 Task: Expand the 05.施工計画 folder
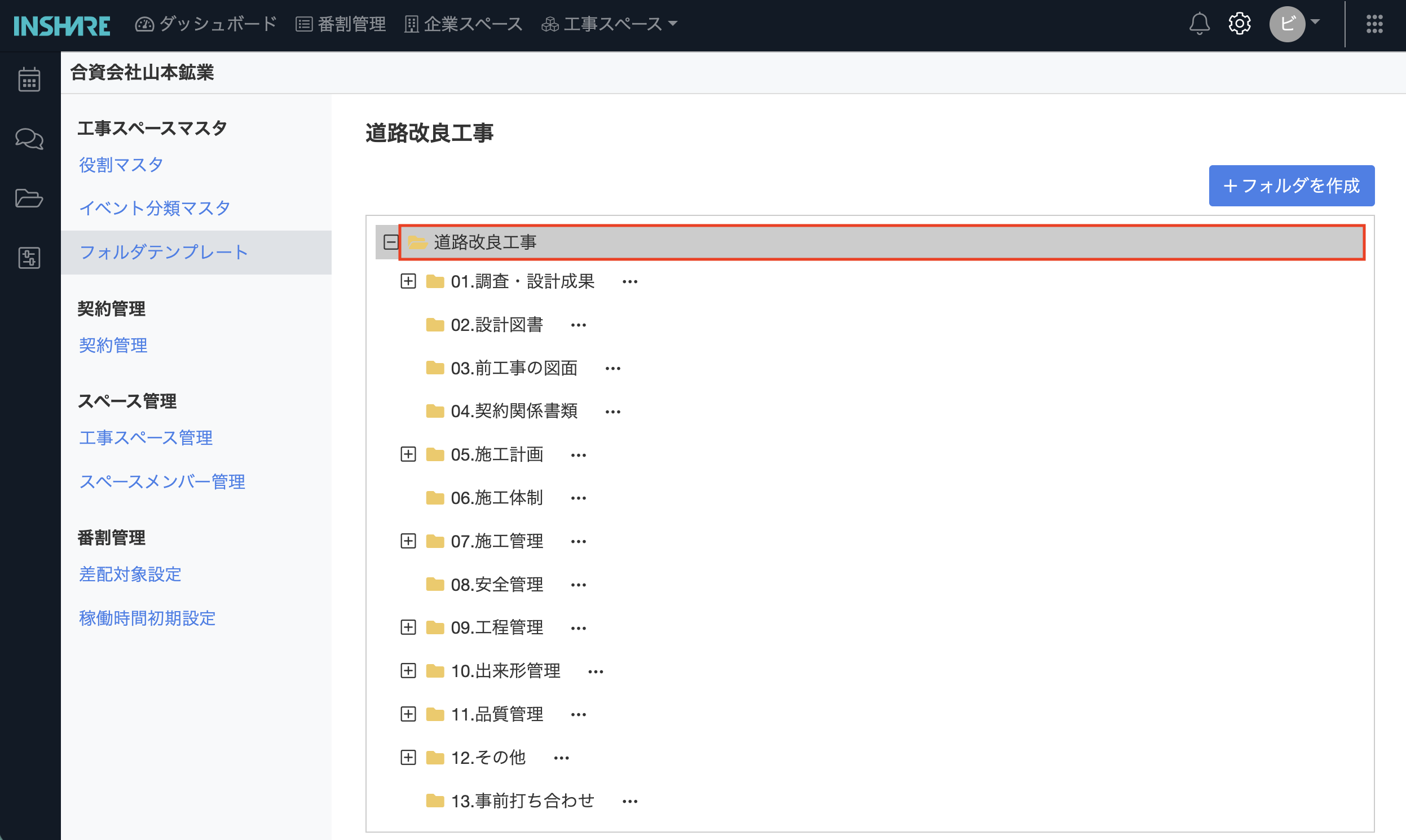tap(408, 454)
